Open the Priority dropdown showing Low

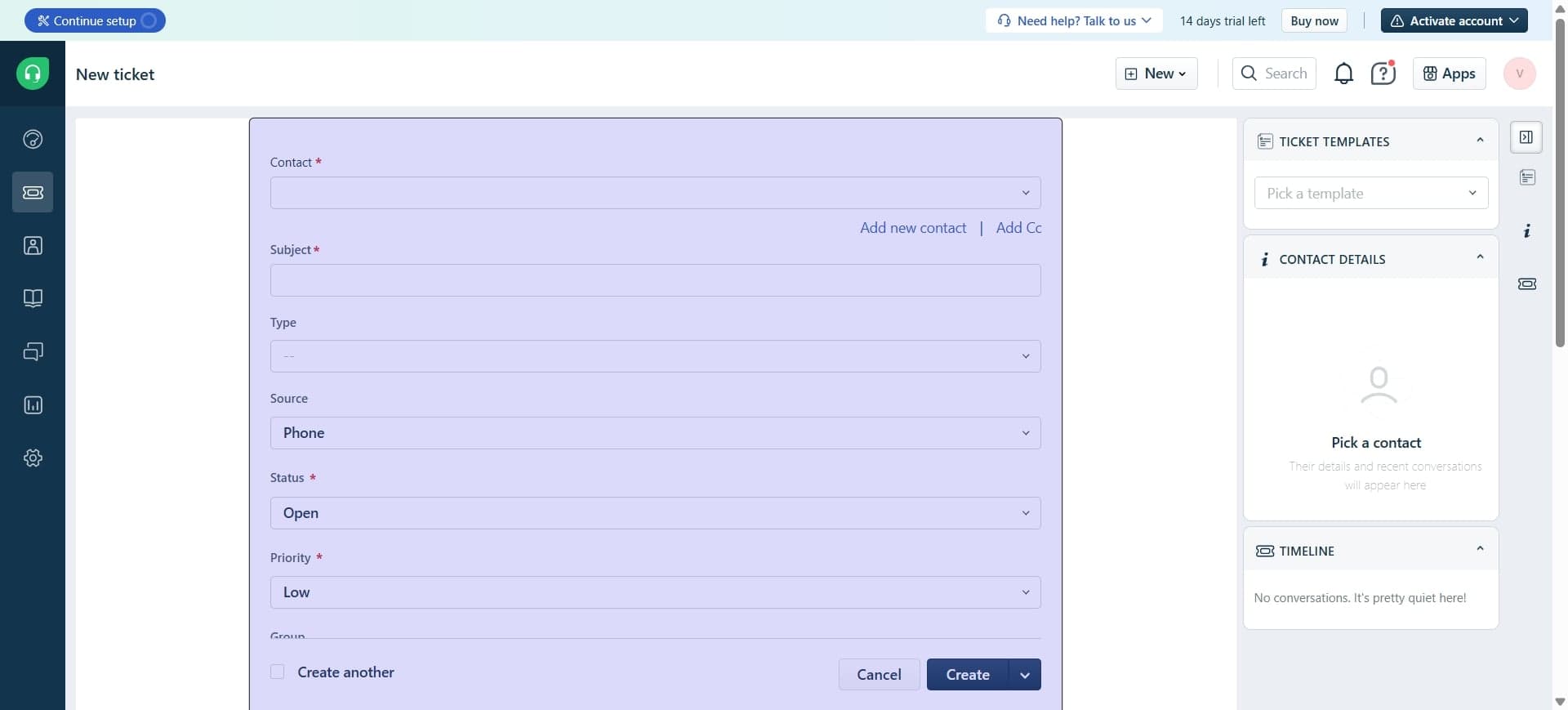point(655,592)
